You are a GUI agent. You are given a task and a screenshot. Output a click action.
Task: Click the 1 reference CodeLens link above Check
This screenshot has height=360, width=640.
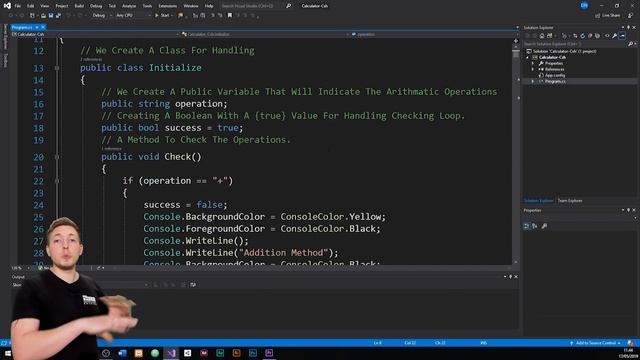(x=111, y=149)
